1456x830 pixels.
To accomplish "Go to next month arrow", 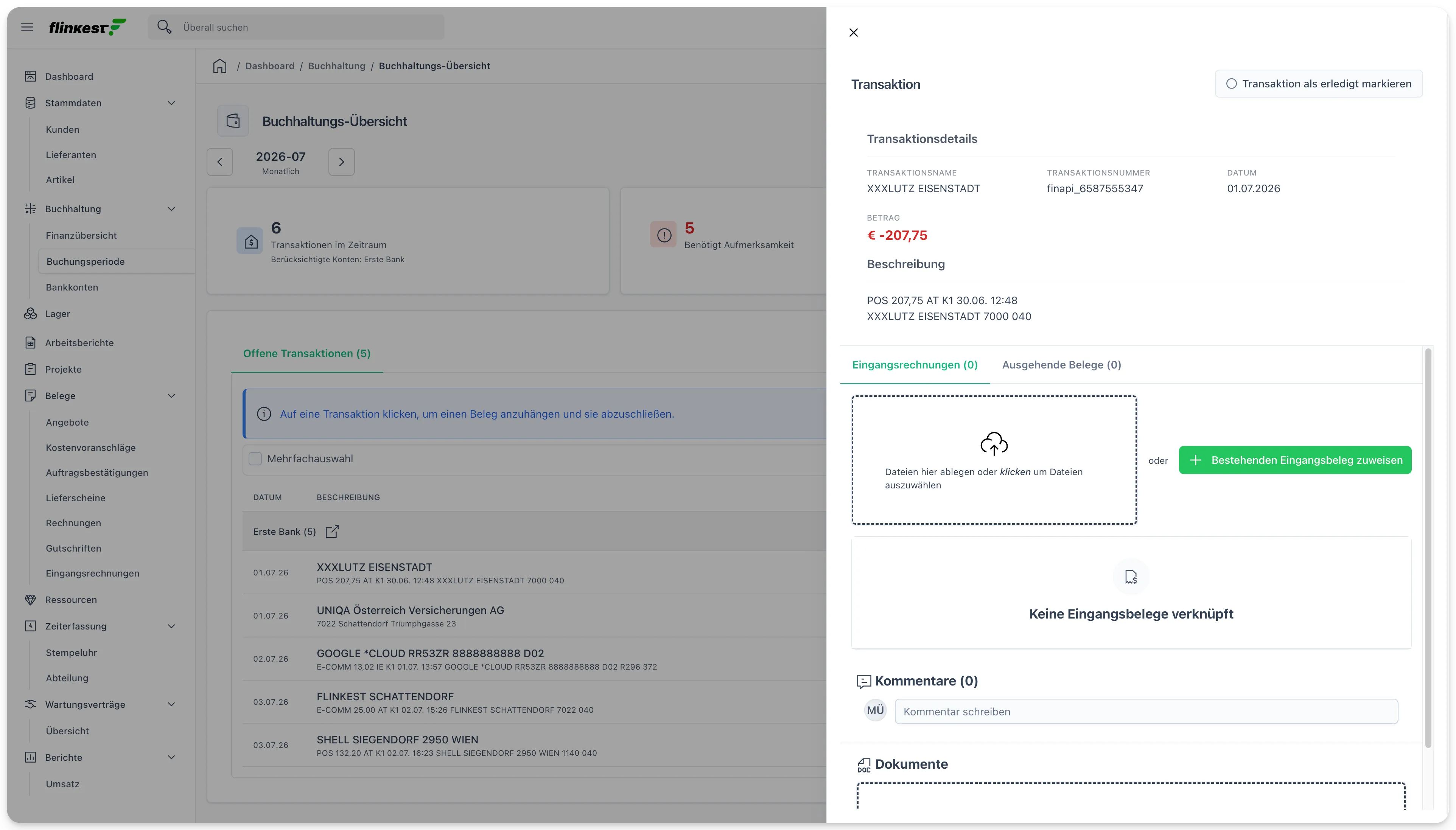I will pos(341,162).
